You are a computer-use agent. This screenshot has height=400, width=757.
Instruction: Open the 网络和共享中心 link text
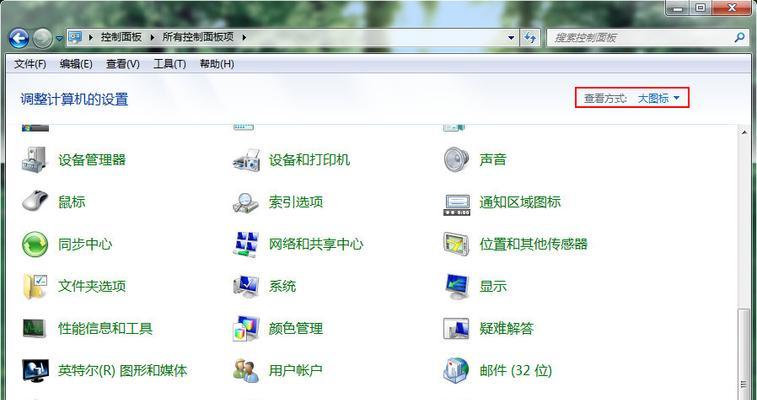316,244
